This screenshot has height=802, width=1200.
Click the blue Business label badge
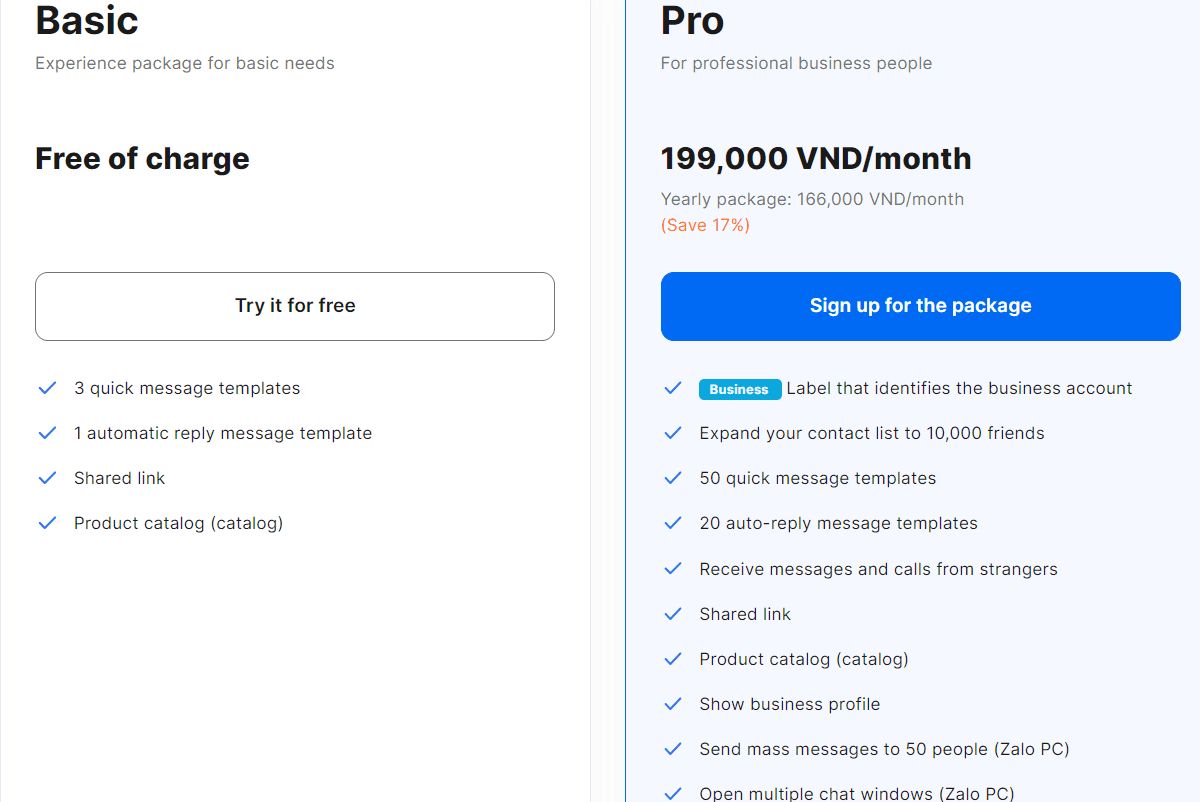click(739, 389)
